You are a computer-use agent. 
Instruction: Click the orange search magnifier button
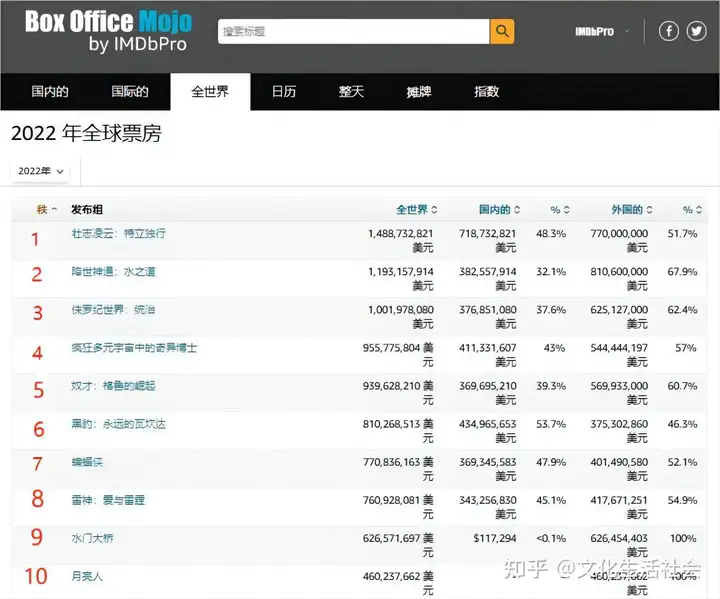coord(502,31)
